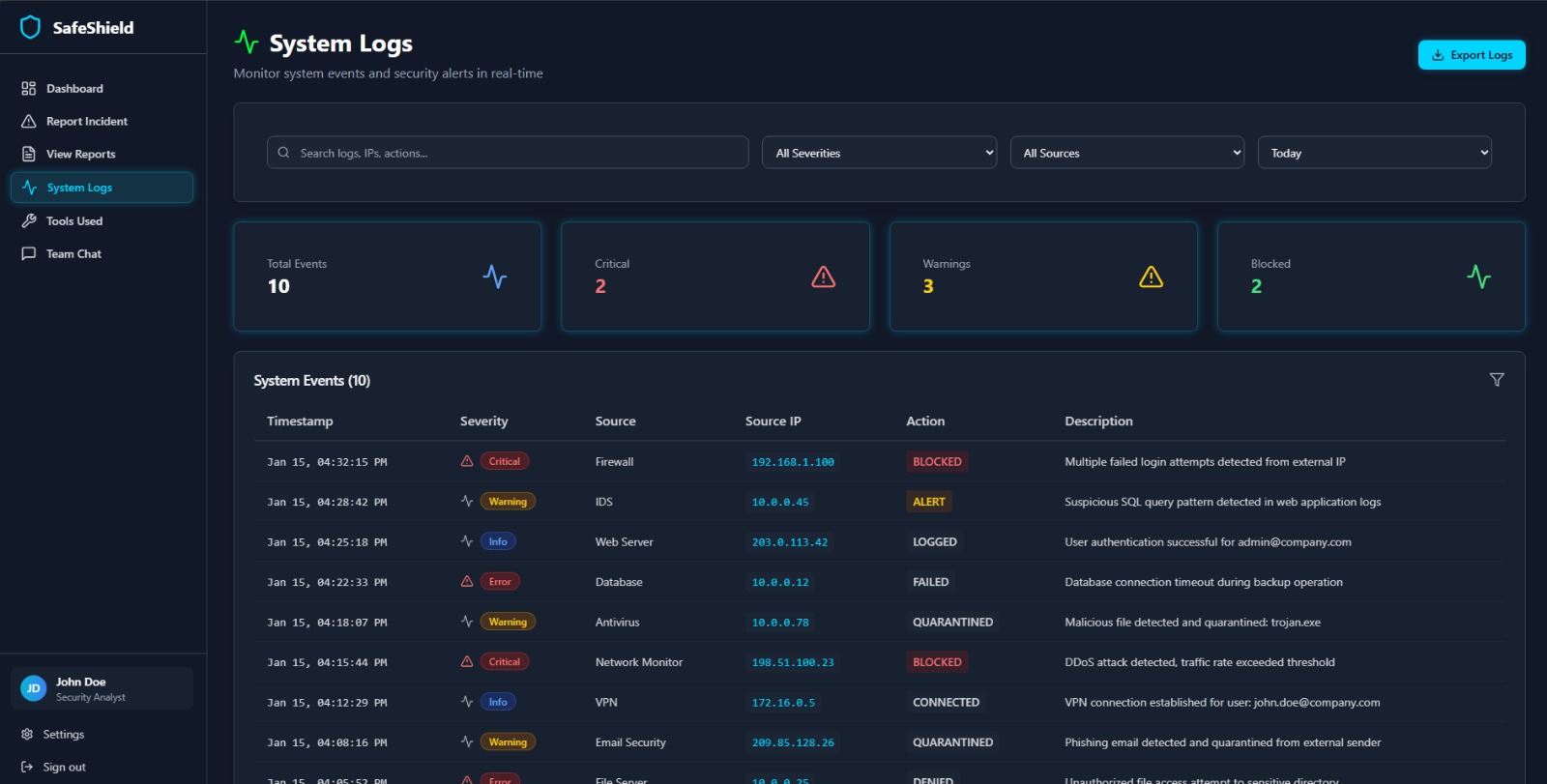Click the System Logs pulse icon in header
Screen dimensions: 1547x784
pyautogui.click(x=247, y=42)
